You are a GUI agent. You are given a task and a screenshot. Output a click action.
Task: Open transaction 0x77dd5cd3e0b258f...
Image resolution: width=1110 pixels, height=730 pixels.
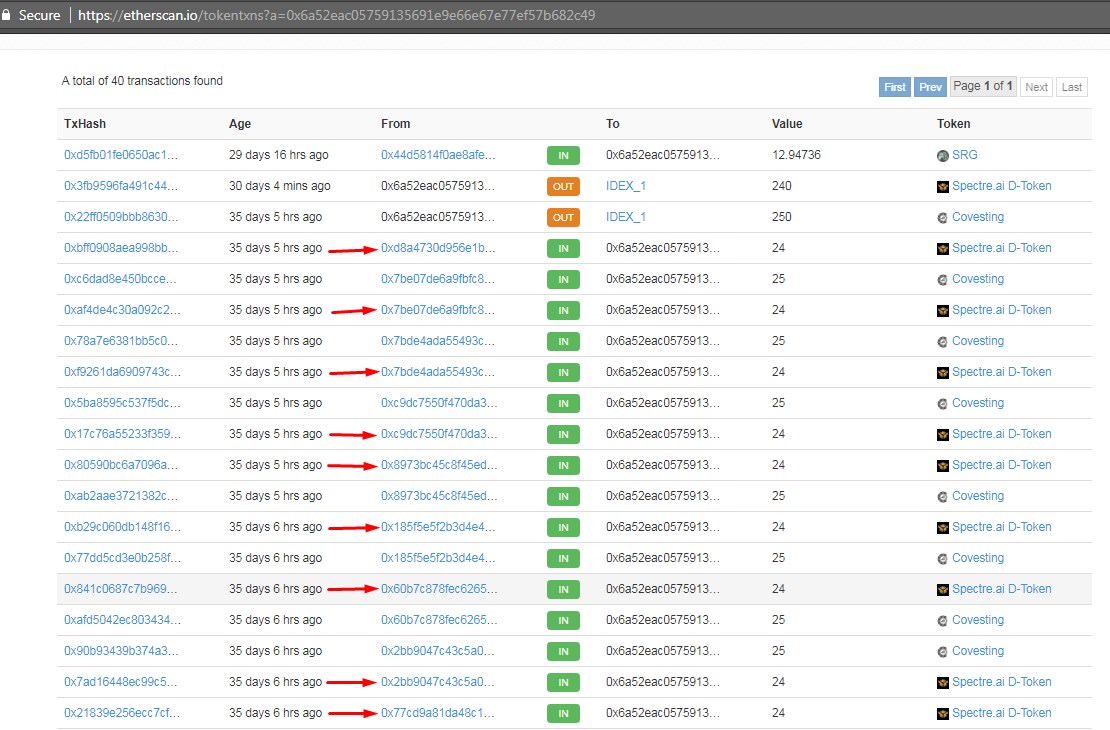pos(122,558)
